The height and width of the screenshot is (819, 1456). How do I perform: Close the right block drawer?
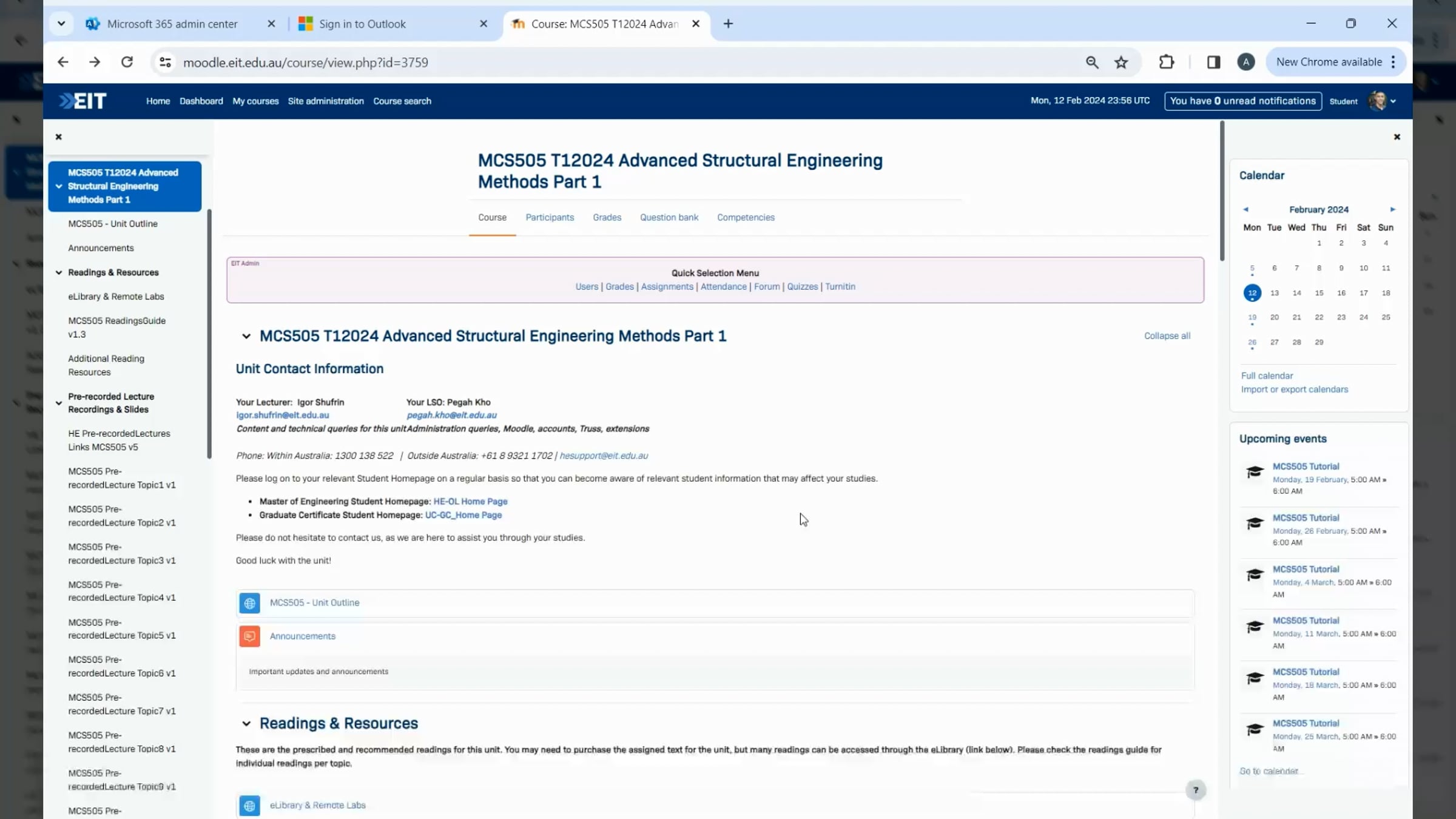(1397, 137)
